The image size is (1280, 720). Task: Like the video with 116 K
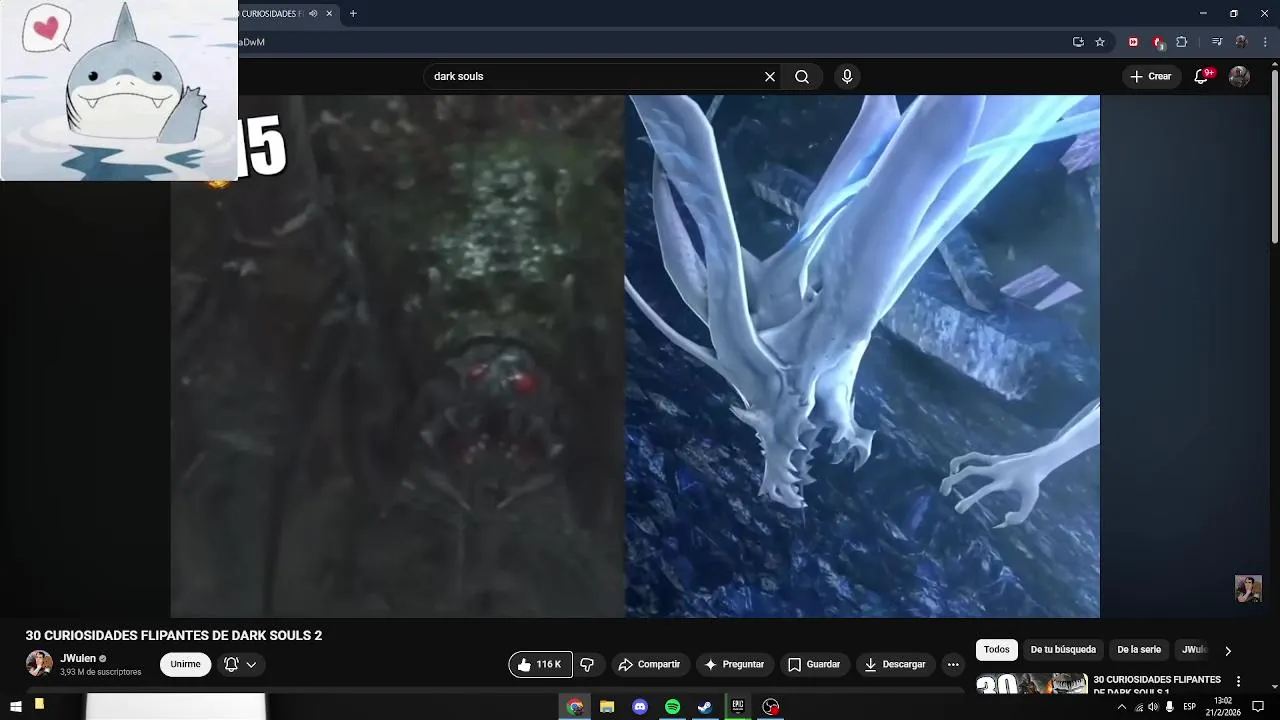(540, 664)
